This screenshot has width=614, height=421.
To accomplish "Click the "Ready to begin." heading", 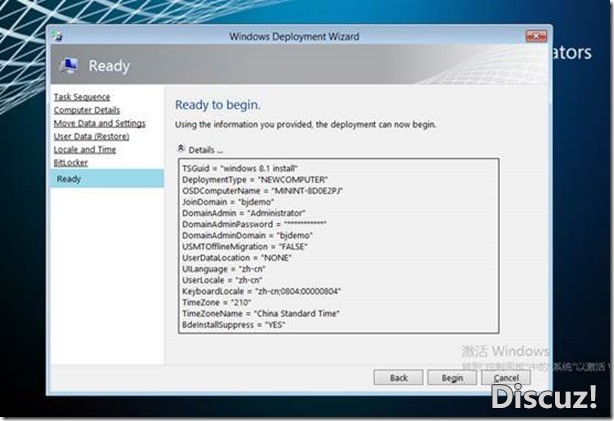I will (218, 105).
